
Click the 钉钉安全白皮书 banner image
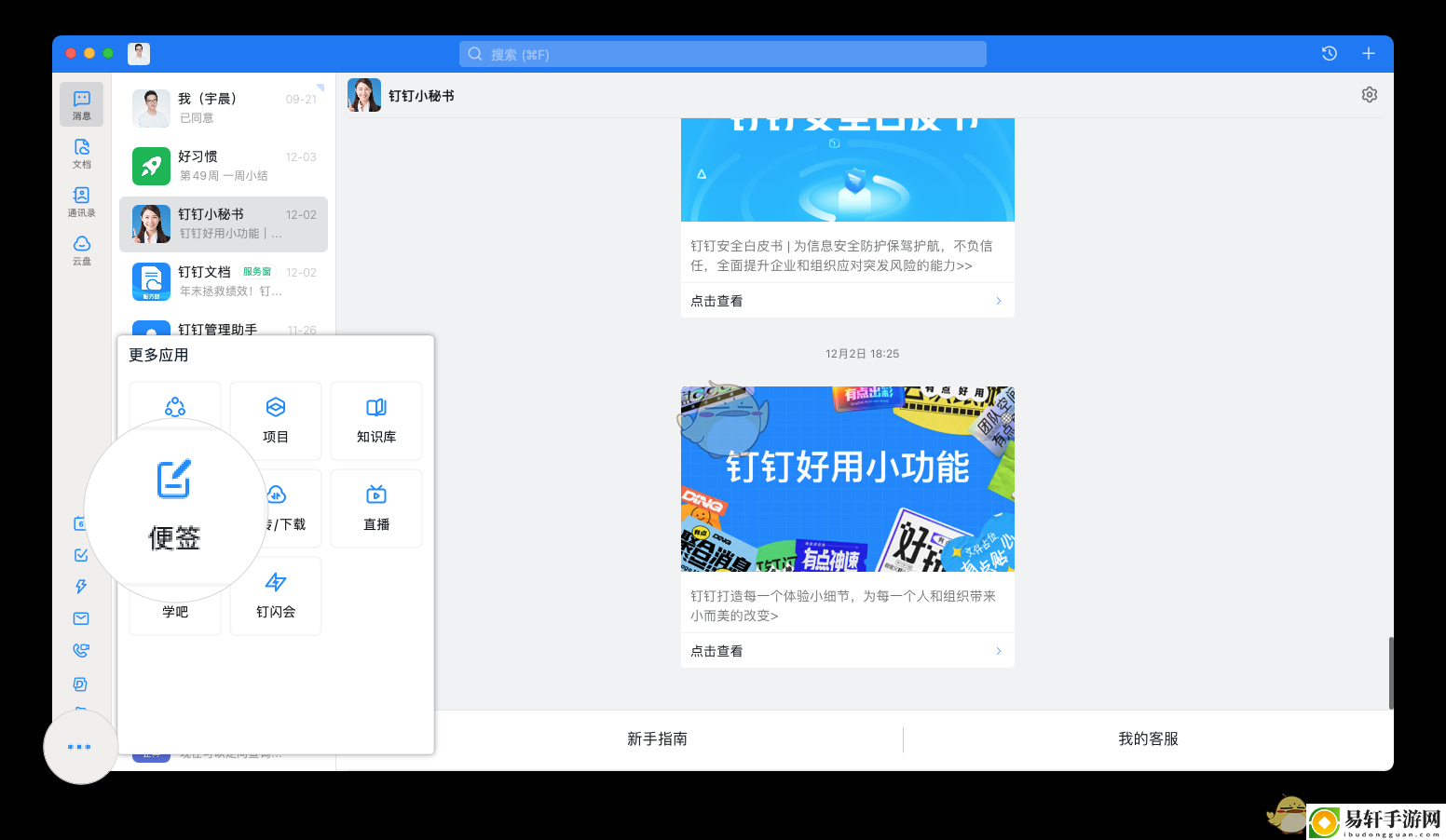coord(848,169)
